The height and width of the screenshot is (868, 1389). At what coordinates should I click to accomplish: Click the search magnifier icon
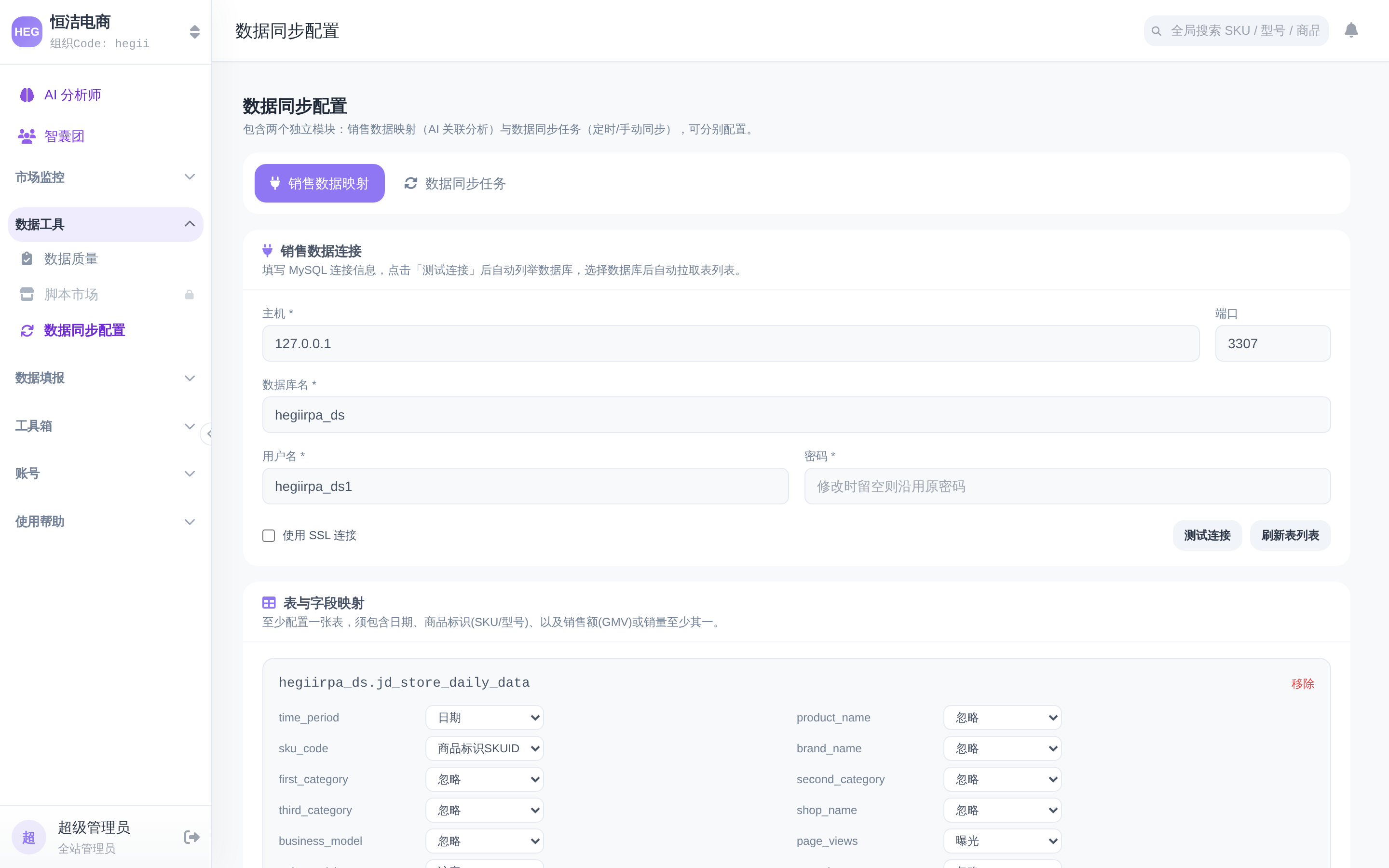1157,31
